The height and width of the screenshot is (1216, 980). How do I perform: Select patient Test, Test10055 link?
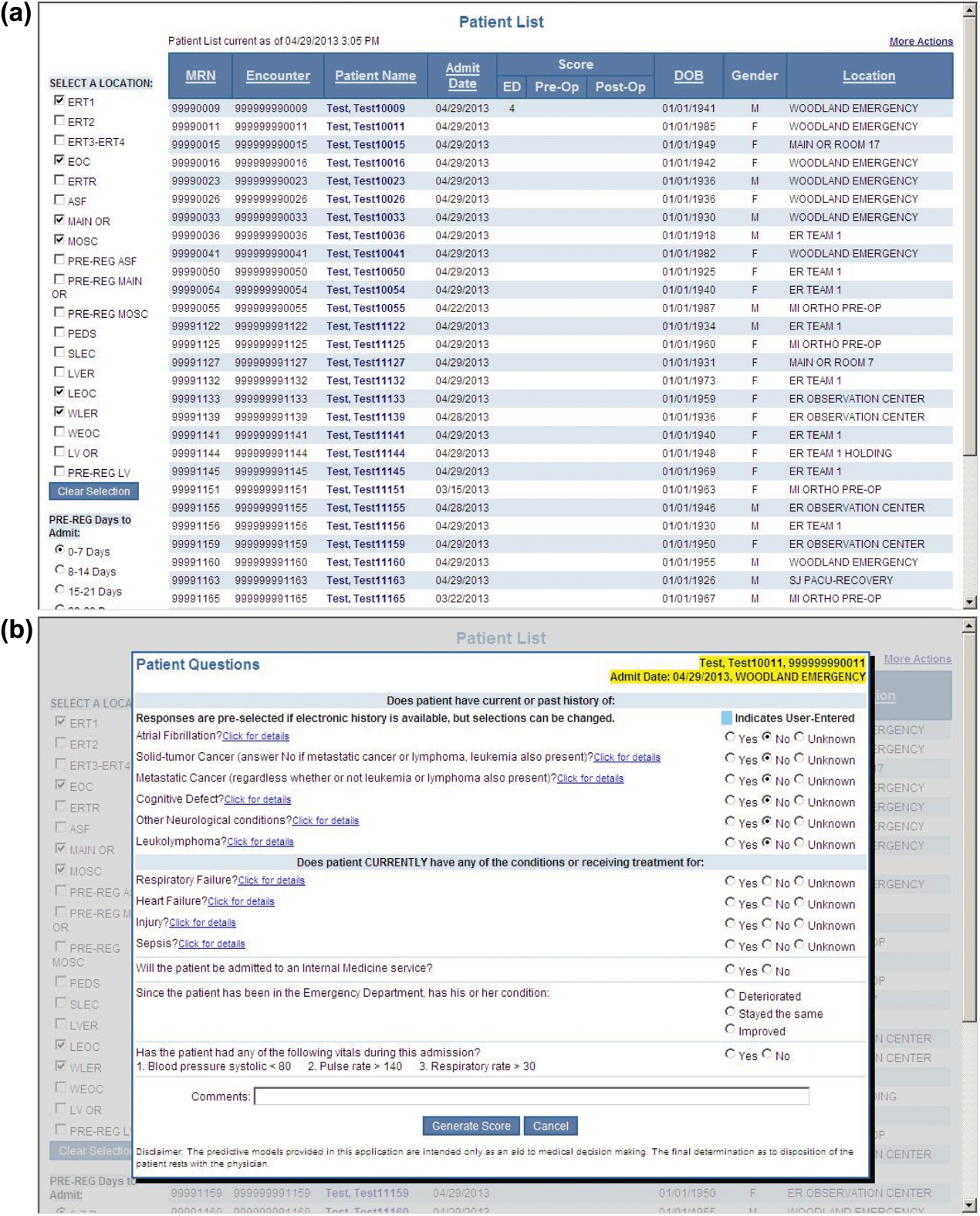coord(365,309)
